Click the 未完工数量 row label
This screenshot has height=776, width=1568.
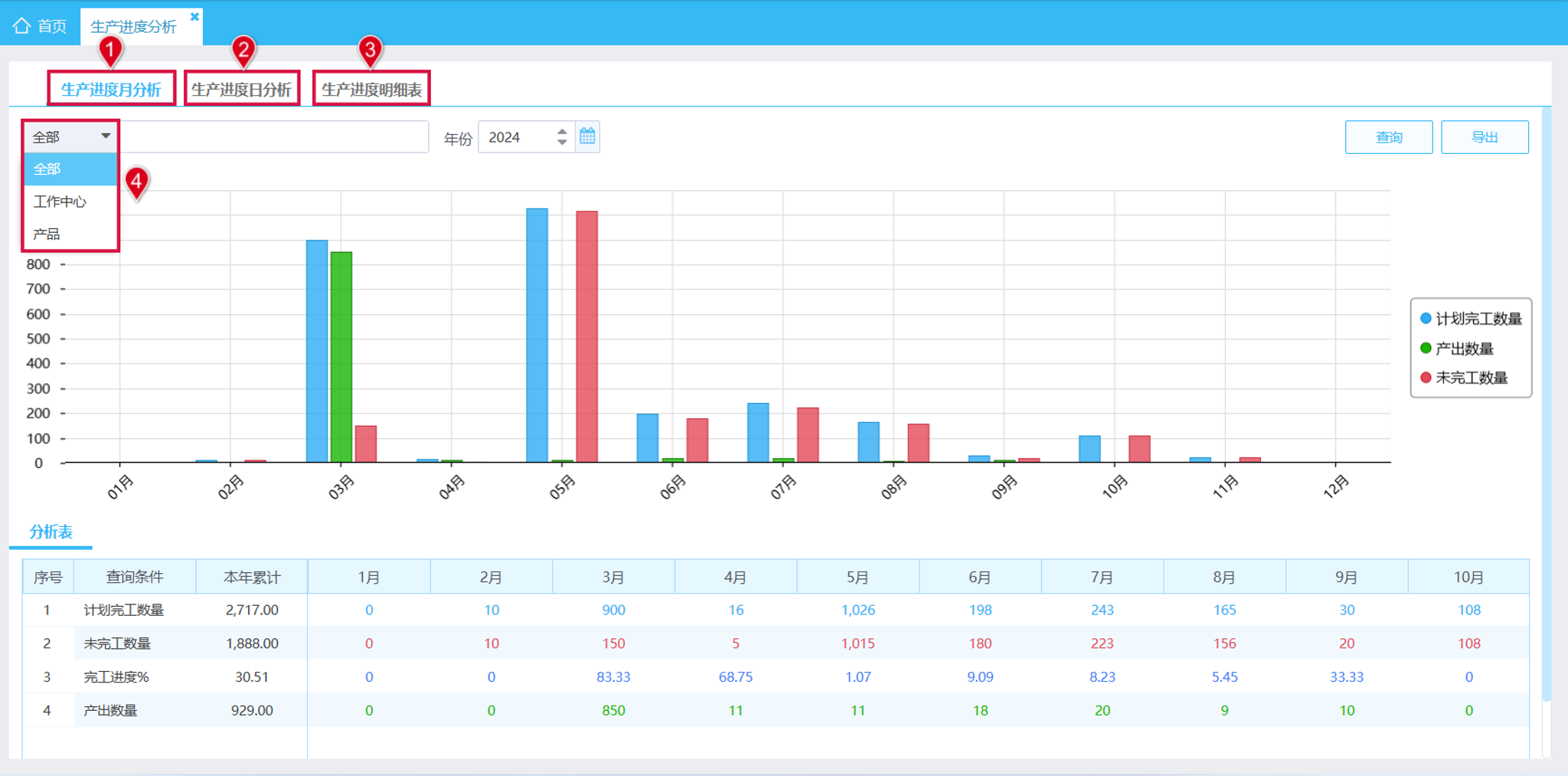pos(116,643)
